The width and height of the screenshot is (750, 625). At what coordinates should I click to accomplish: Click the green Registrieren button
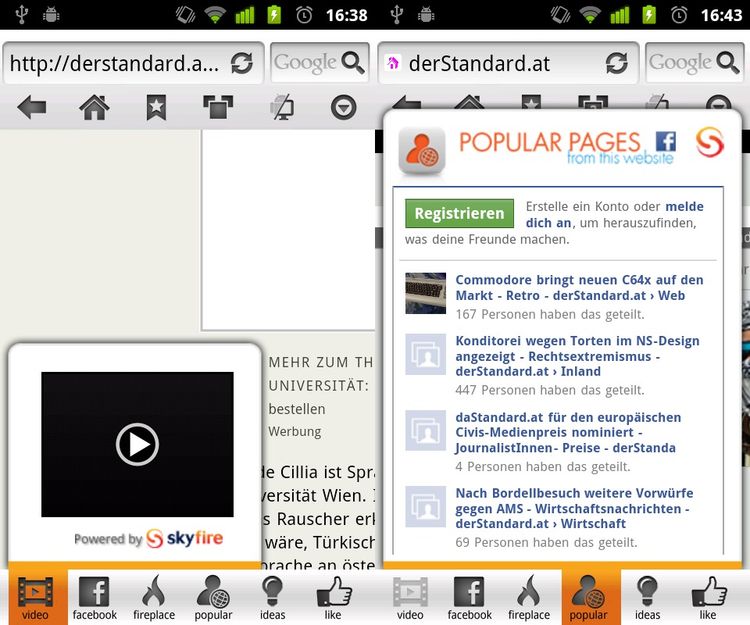(459, 213)
